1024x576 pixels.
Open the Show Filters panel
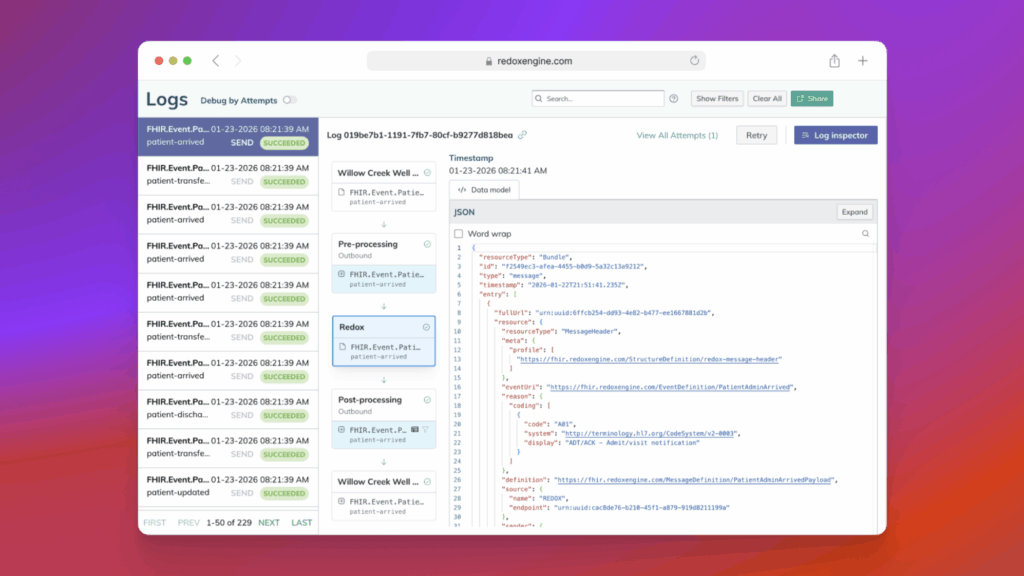(x=717, y=99)
